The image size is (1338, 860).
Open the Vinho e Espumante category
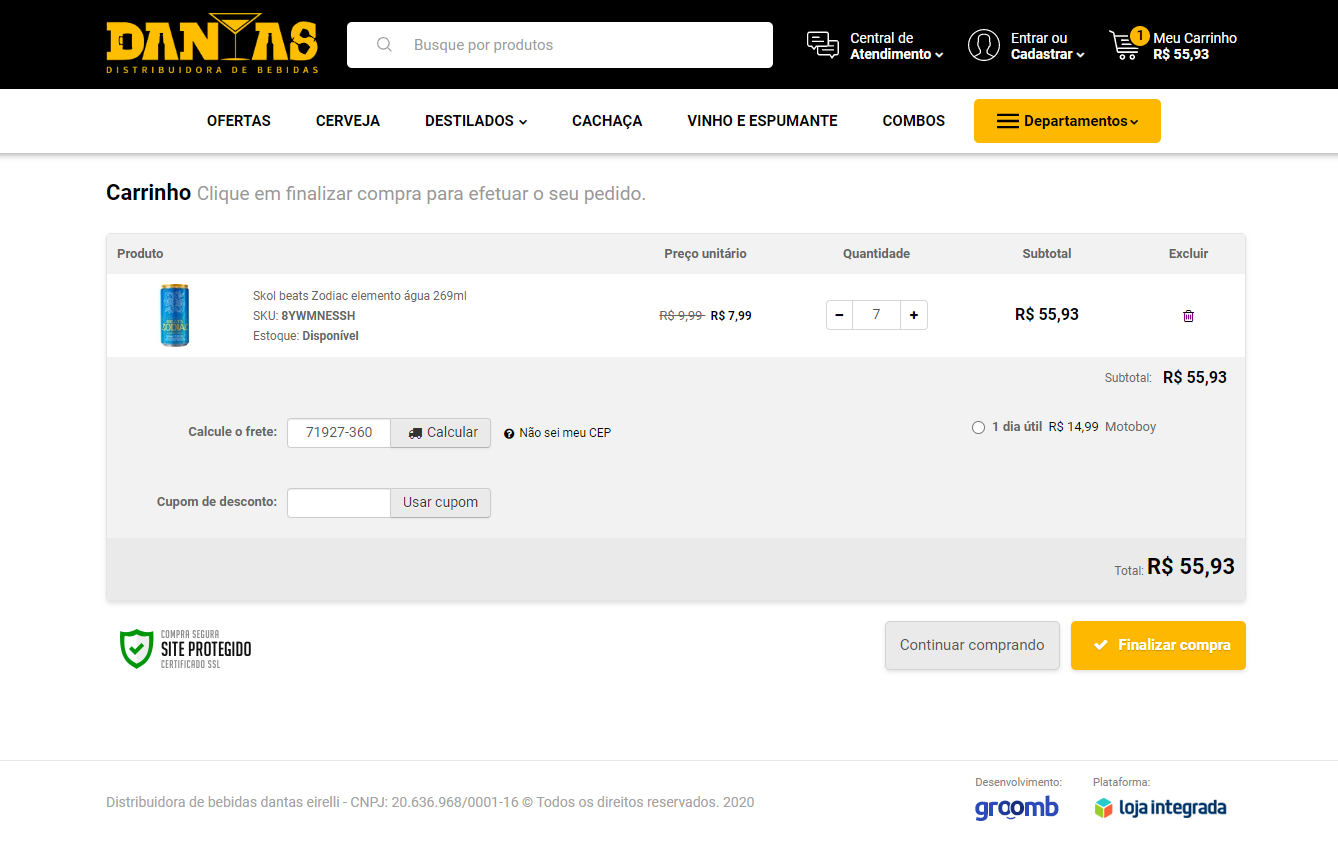click(x=762, y=121)
